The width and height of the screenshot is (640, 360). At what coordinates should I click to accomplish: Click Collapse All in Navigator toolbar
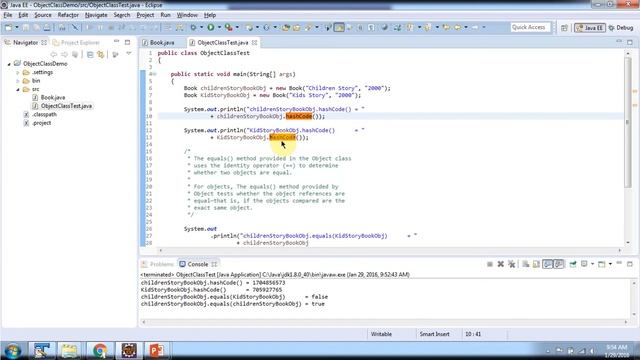coord(90,54)
